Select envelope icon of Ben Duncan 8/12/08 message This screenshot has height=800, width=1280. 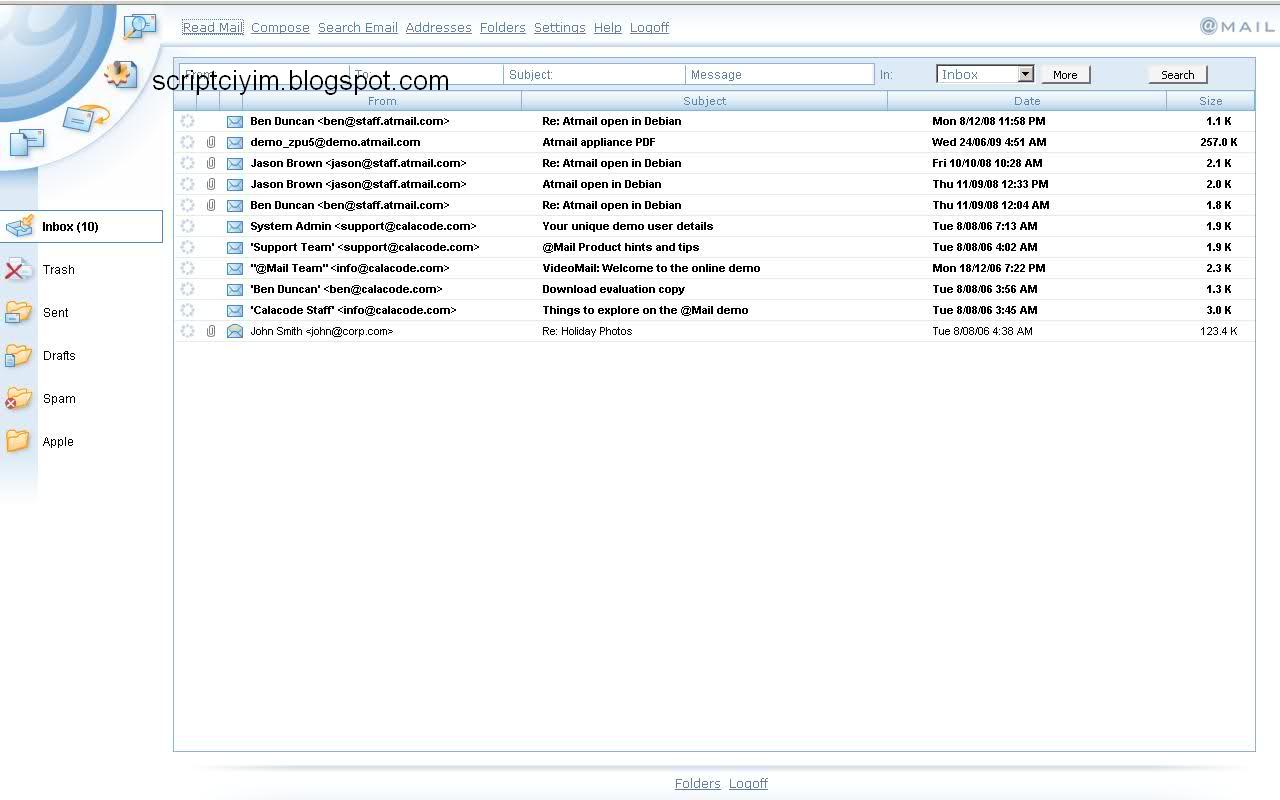click(x=235, y=122)
